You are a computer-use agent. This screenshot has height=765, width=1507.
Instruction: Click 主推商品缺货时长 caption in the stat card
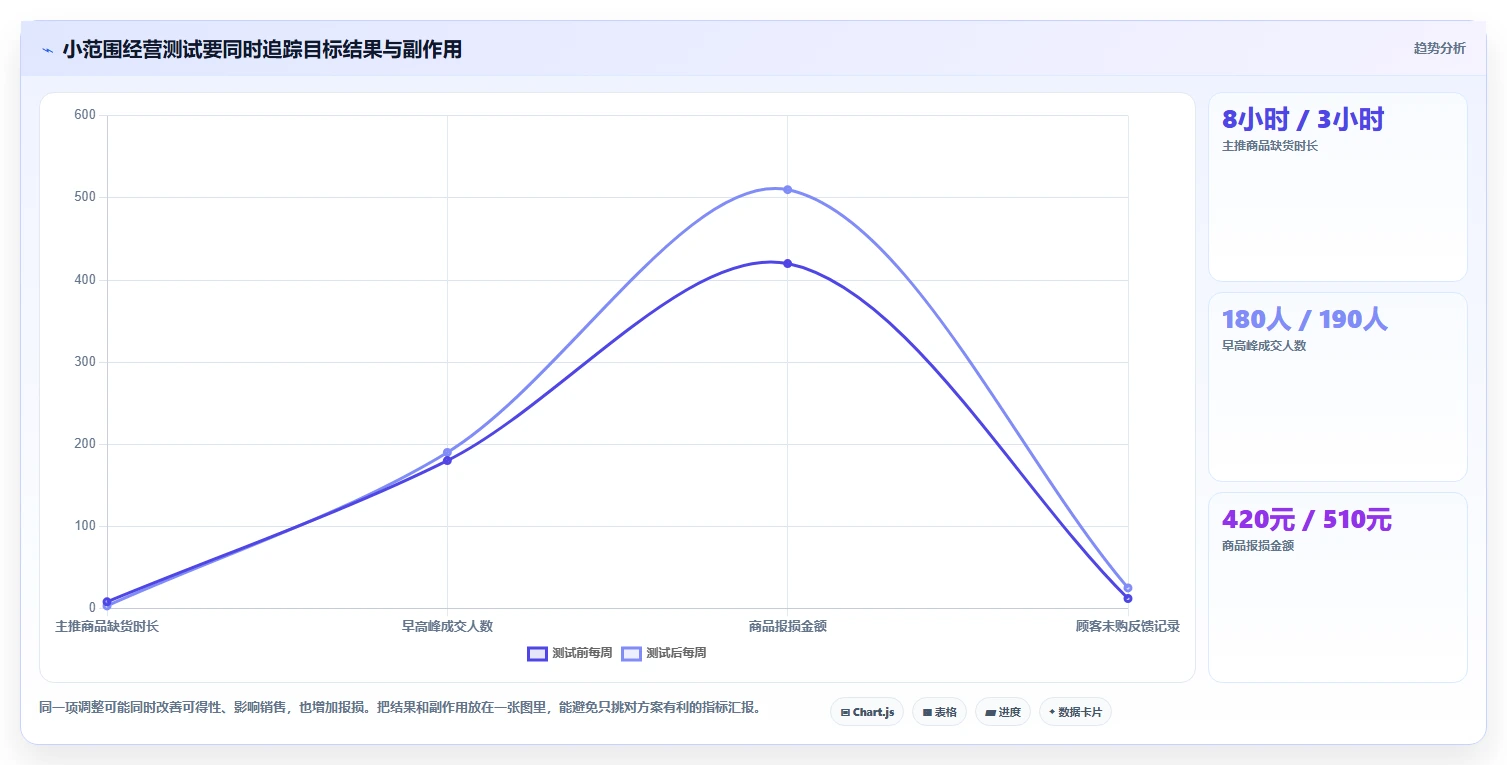tap(1270, 146)
